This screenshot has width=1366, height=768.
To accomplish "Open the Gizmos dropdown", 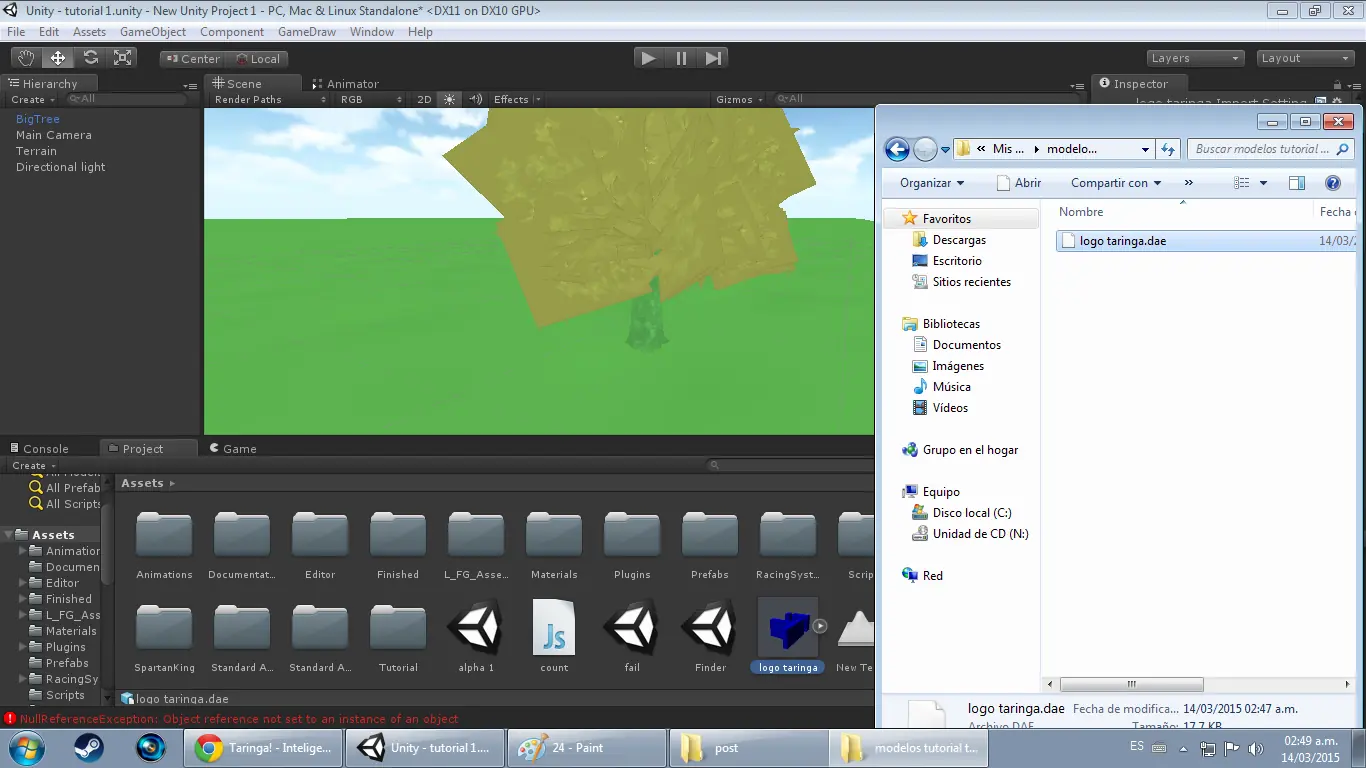I will click(x=740, y=99).
